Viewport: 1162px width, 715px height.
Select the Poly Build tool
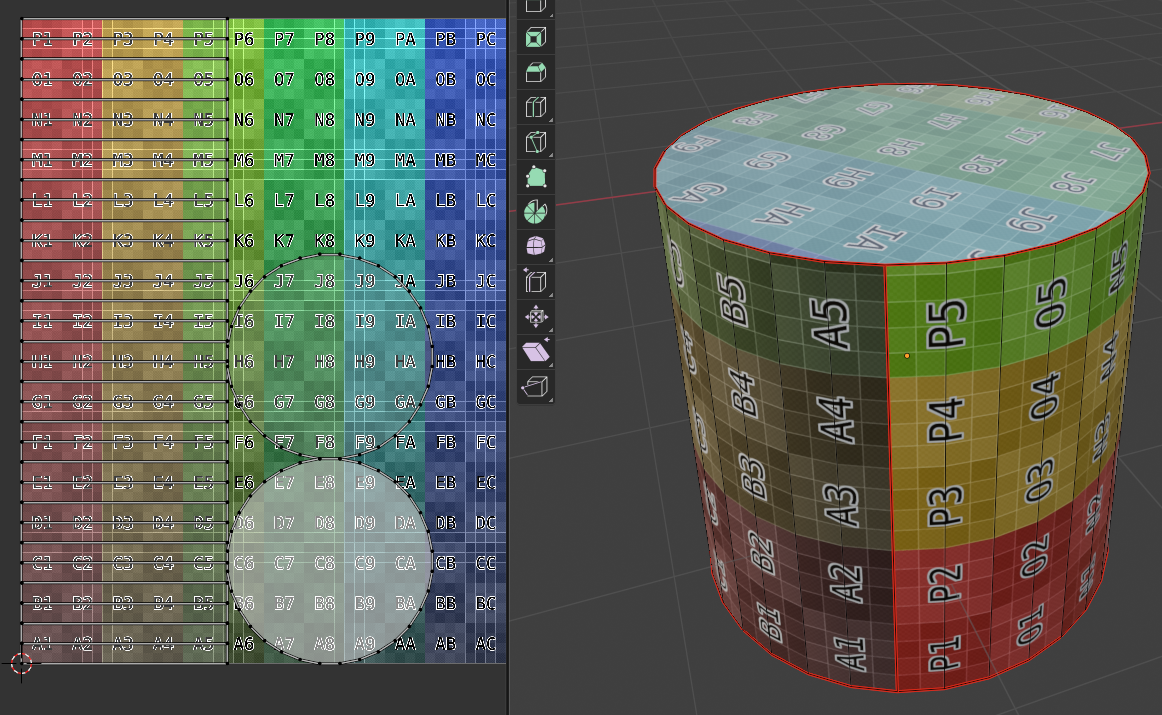point(536,178)
